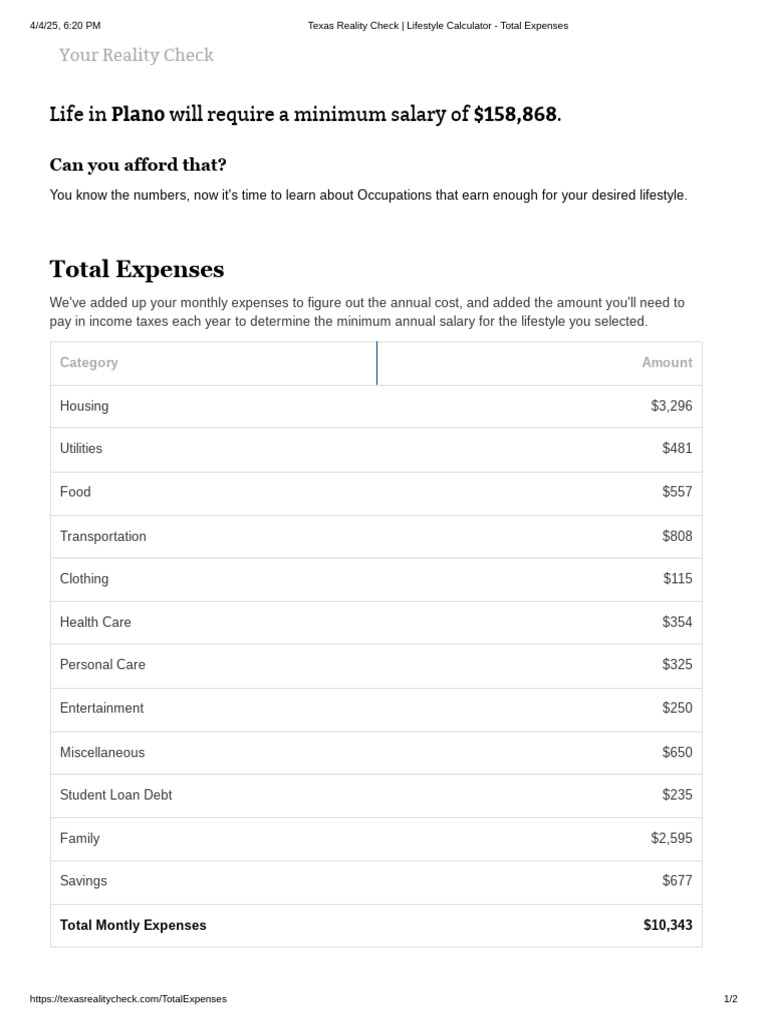Click the $158,868 minimum salary figure

(515, 114)
